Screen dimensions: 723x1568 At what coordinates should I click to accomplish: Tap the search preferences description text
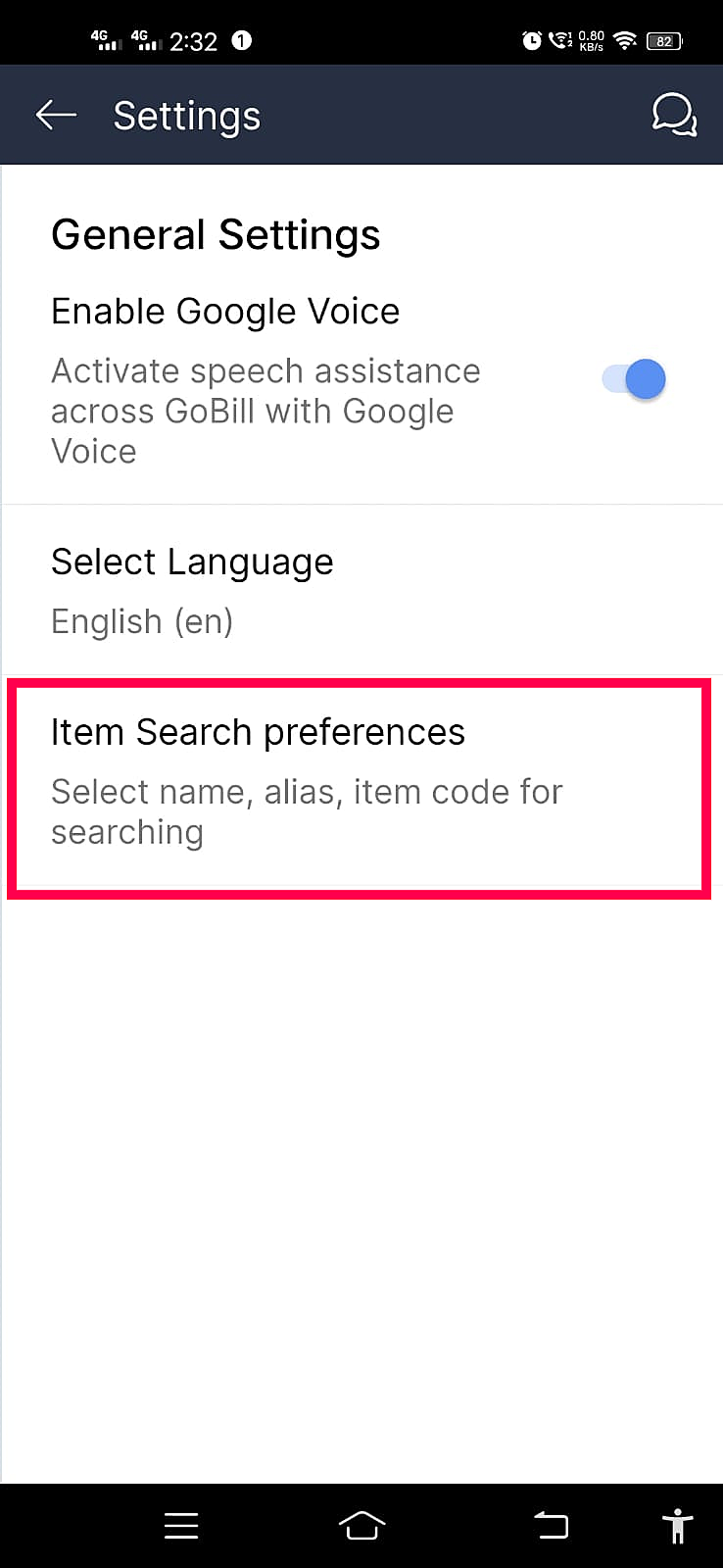click(x=306, y=811)
